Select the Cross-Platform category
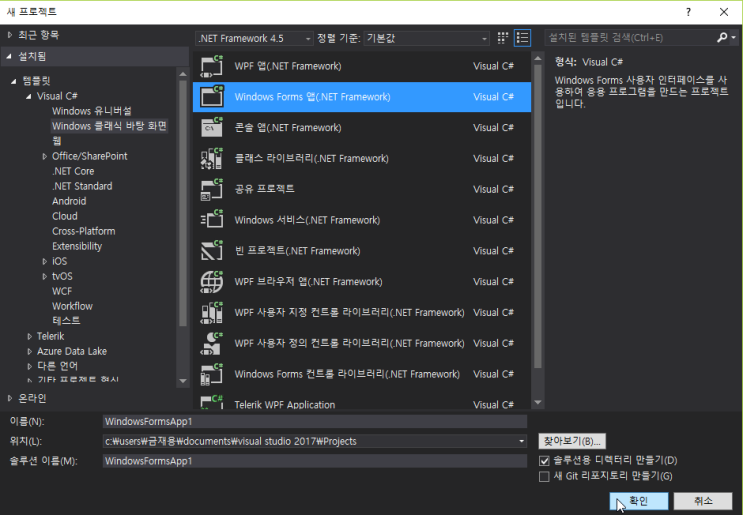The image size is (743, 515). (84, 231)
